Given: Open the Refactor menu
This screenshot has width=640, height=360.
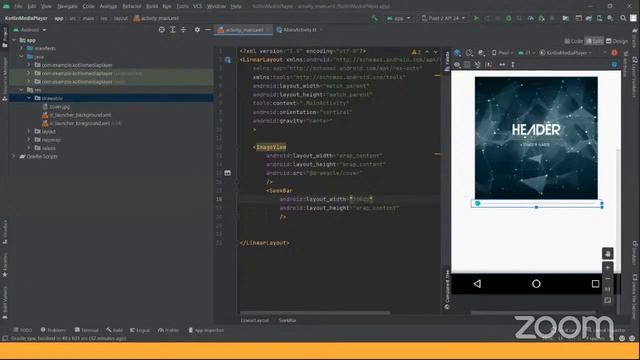Looking at the screenshot, I should pyautogui.click(x=131, y=6).
